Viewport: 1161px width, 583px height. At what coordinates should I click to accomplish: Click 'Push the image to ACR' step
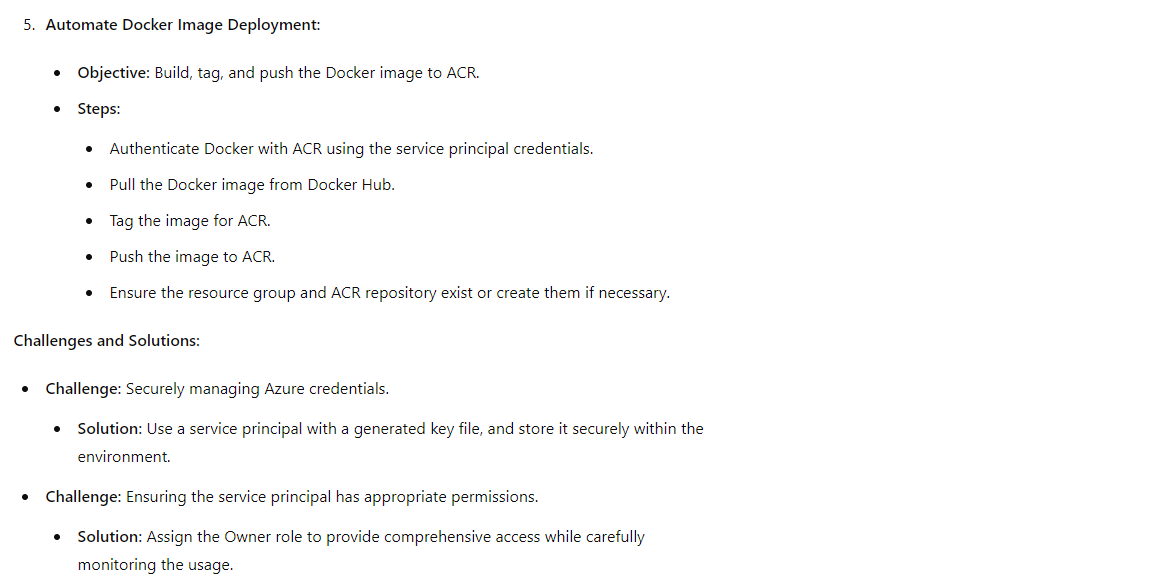[x=192, y=256]
